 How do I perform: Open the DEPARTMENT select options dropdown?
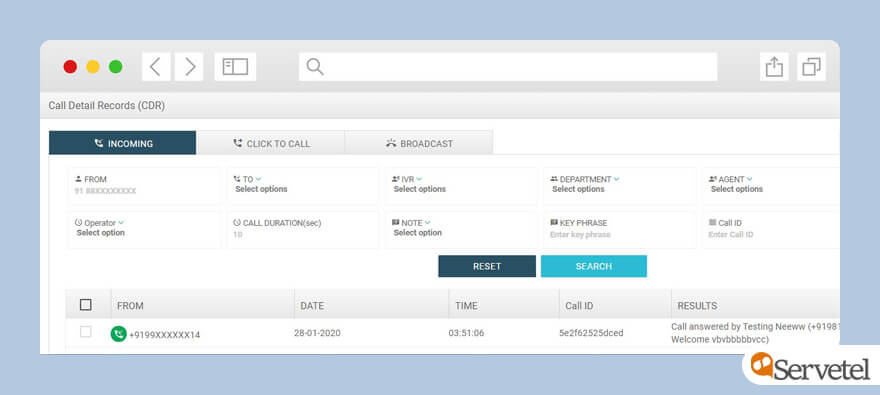(620, 186)
